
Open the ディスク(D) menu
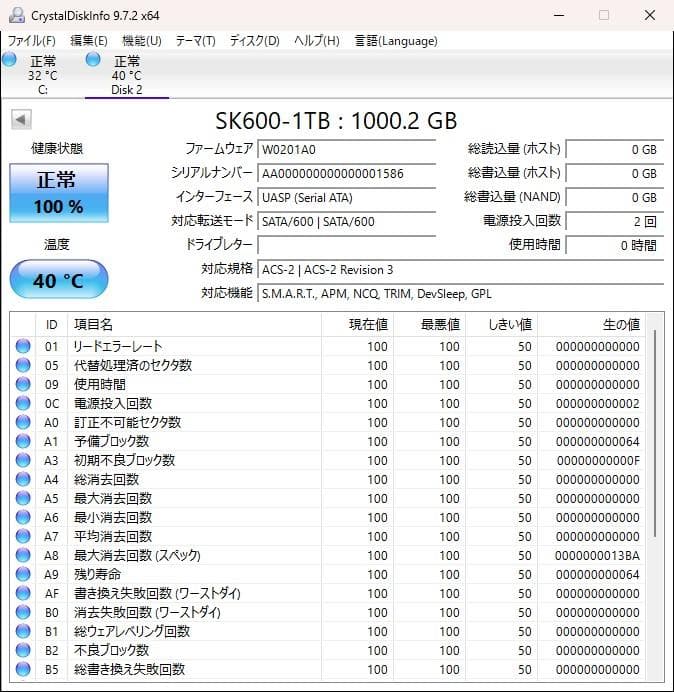point(255,41)
